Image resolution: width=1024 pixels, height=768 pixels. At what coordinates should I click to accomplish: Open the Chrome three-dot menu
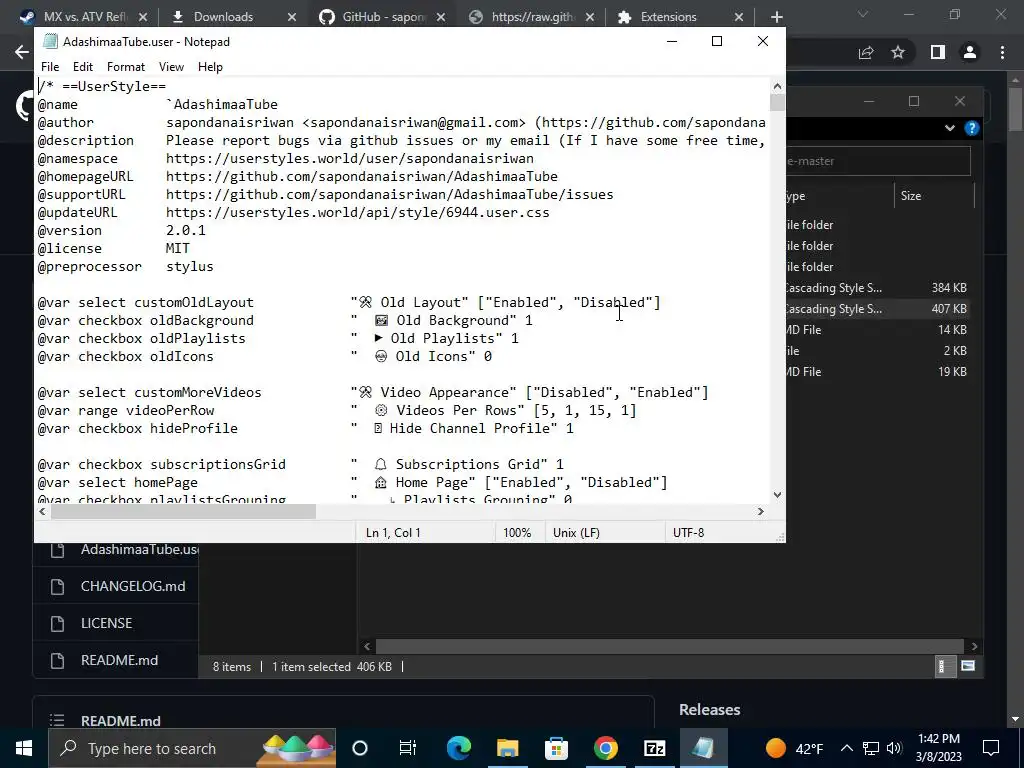coord(1002,52)
